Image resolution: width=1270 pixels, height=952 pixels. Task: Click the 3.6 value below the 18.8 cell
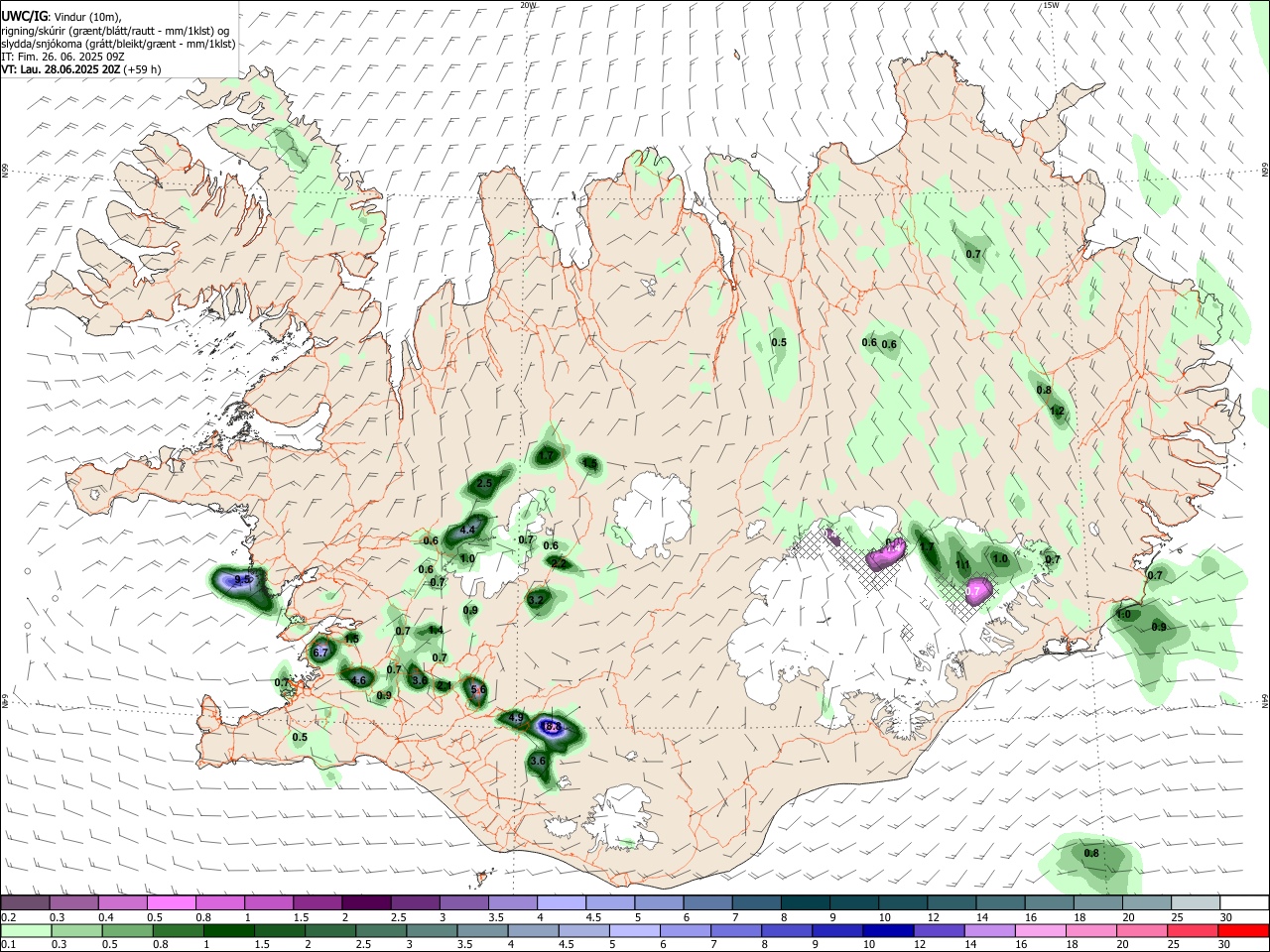[539, 761]
